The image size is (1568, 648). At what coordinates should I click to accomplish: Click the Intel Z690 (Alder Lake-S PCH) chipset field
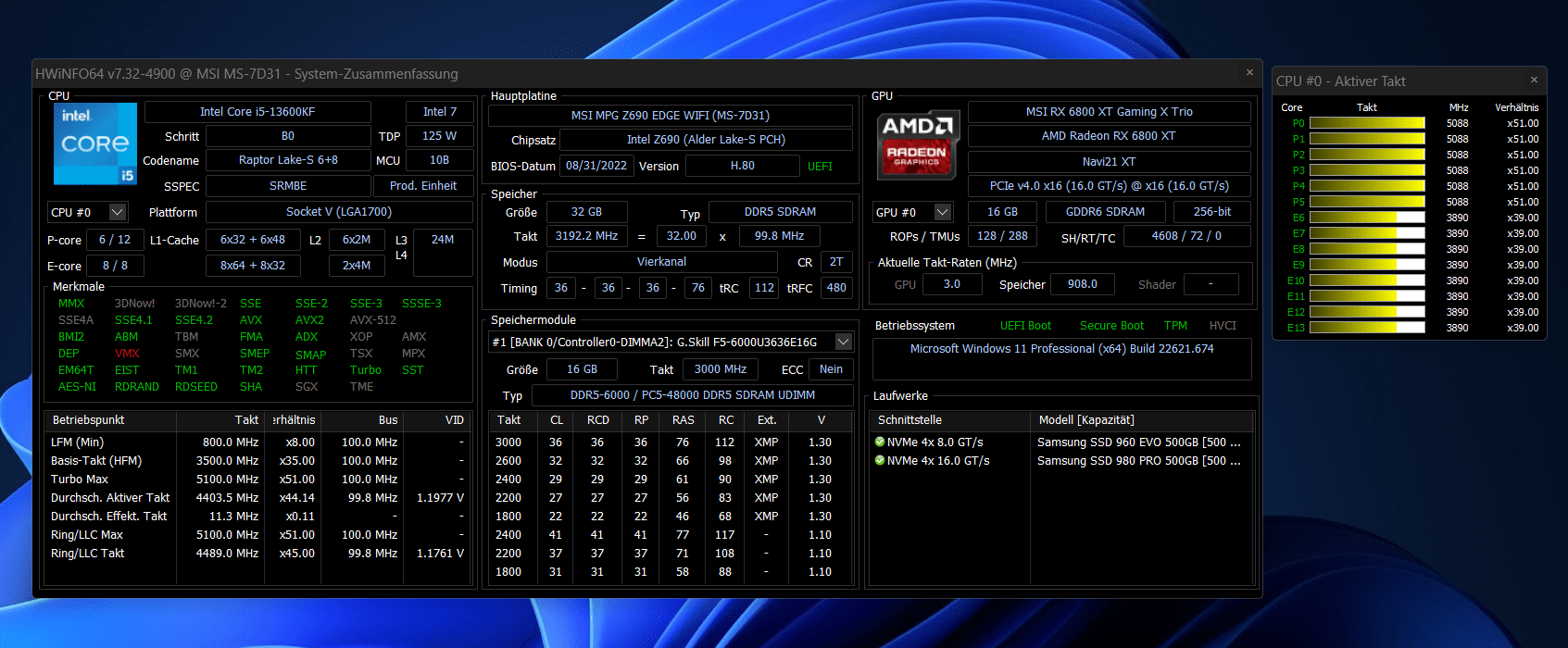tap(706, 140)
